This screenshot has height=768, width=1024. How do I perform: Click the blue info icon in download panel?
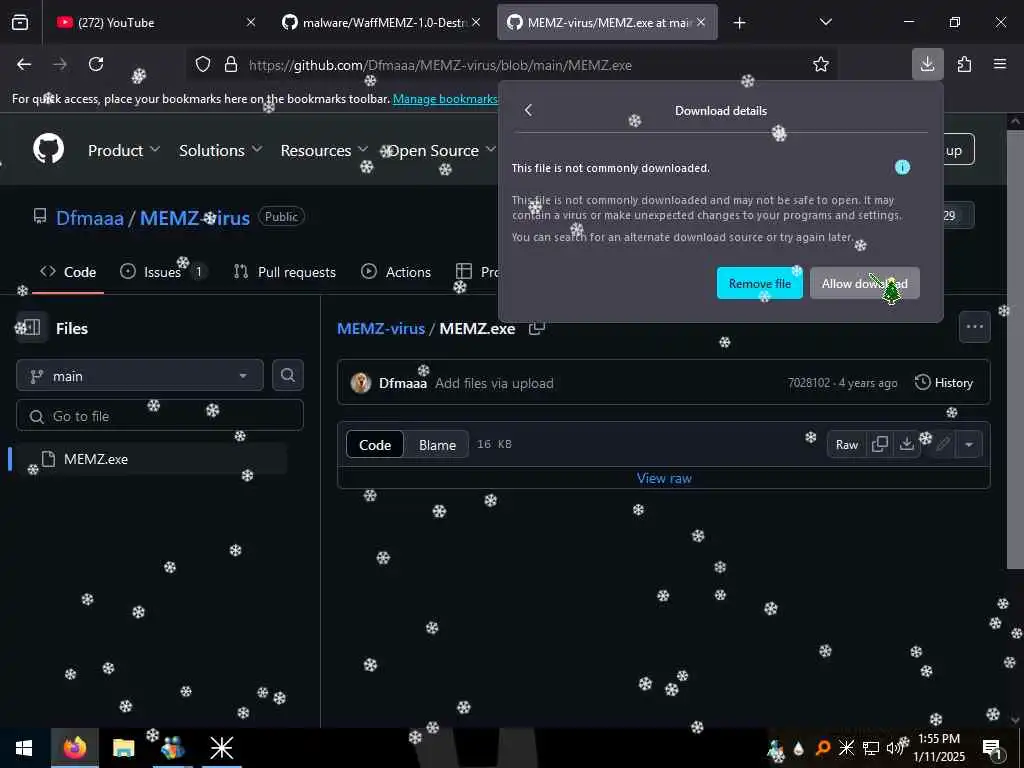[x=903, y=167]
